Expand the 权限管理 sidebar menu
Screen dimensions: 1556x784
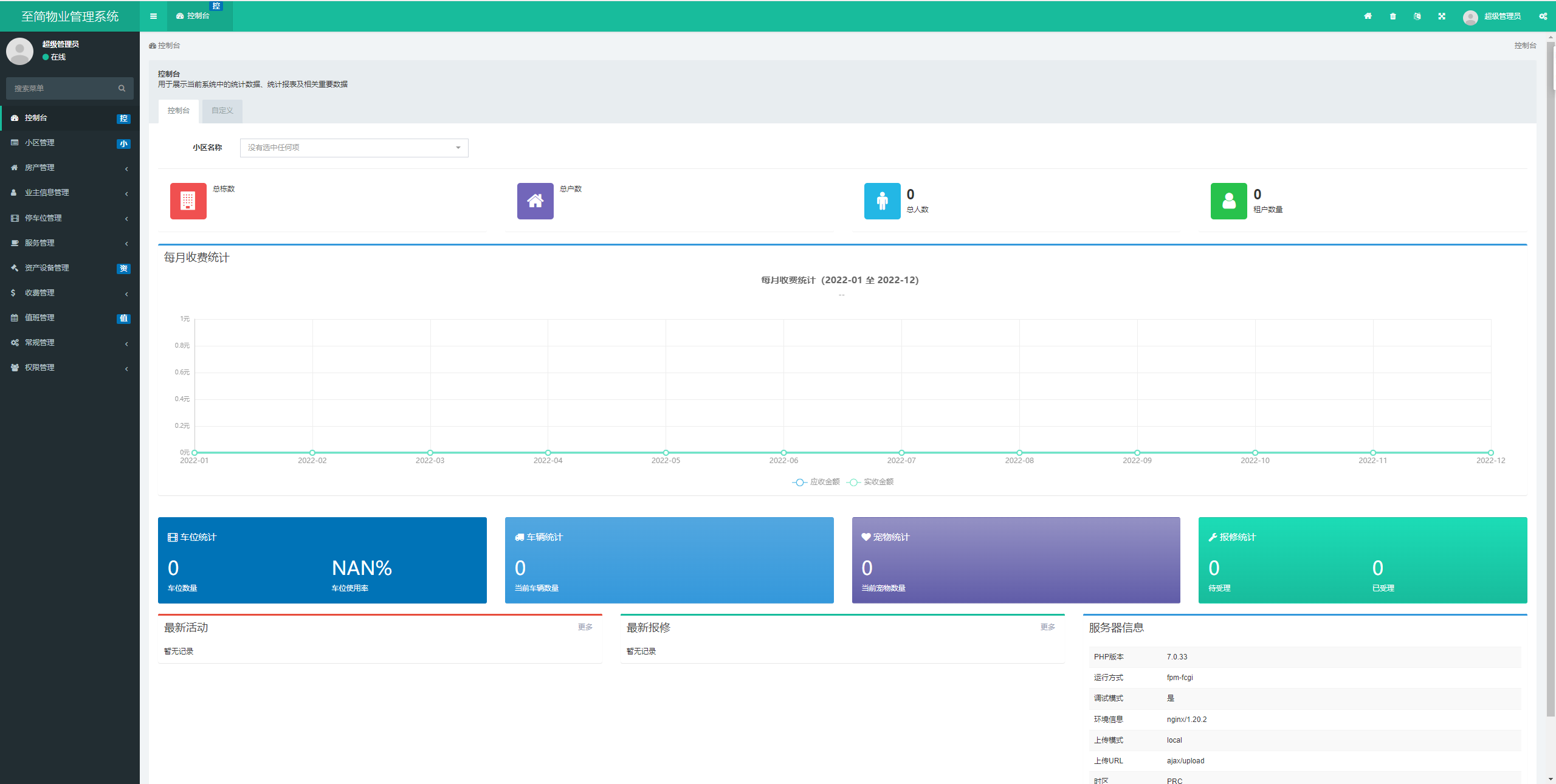70,368
